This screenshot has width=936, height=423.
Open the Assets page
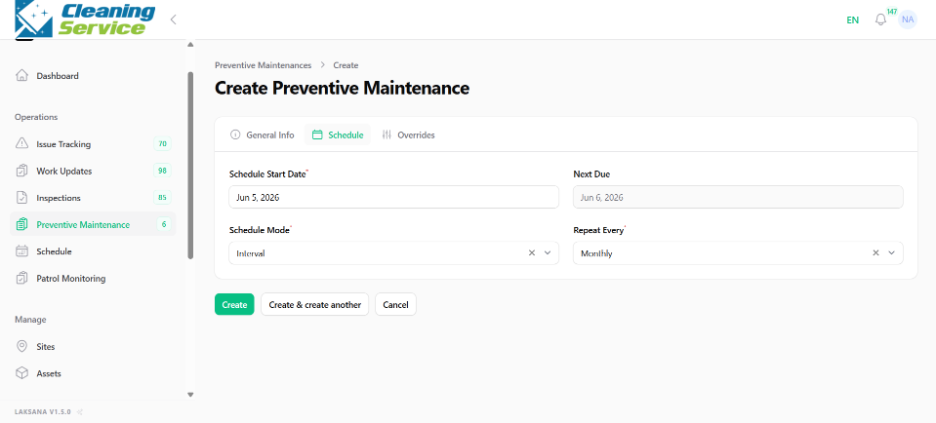tap(93, 373)
